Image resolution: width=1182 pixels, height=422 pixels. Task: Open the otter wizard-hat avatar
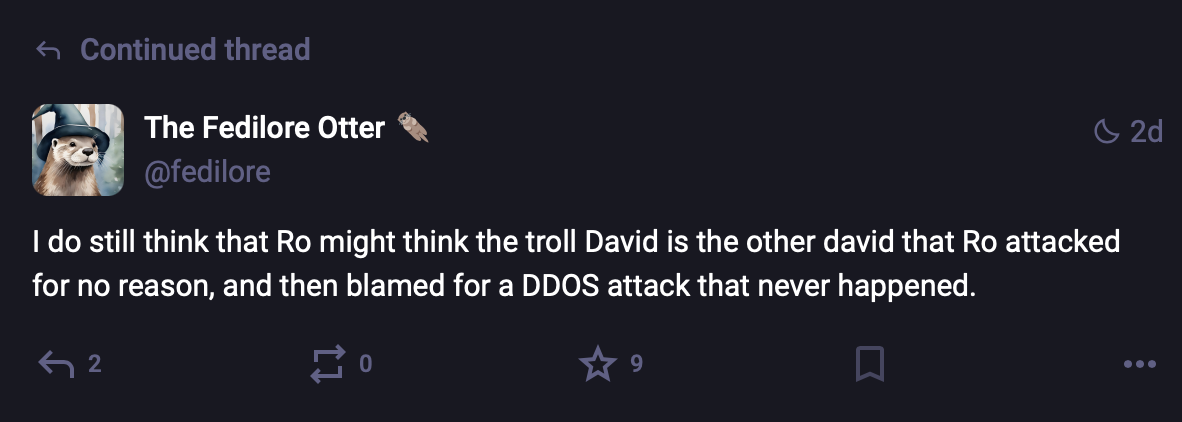tap(78, 150)
